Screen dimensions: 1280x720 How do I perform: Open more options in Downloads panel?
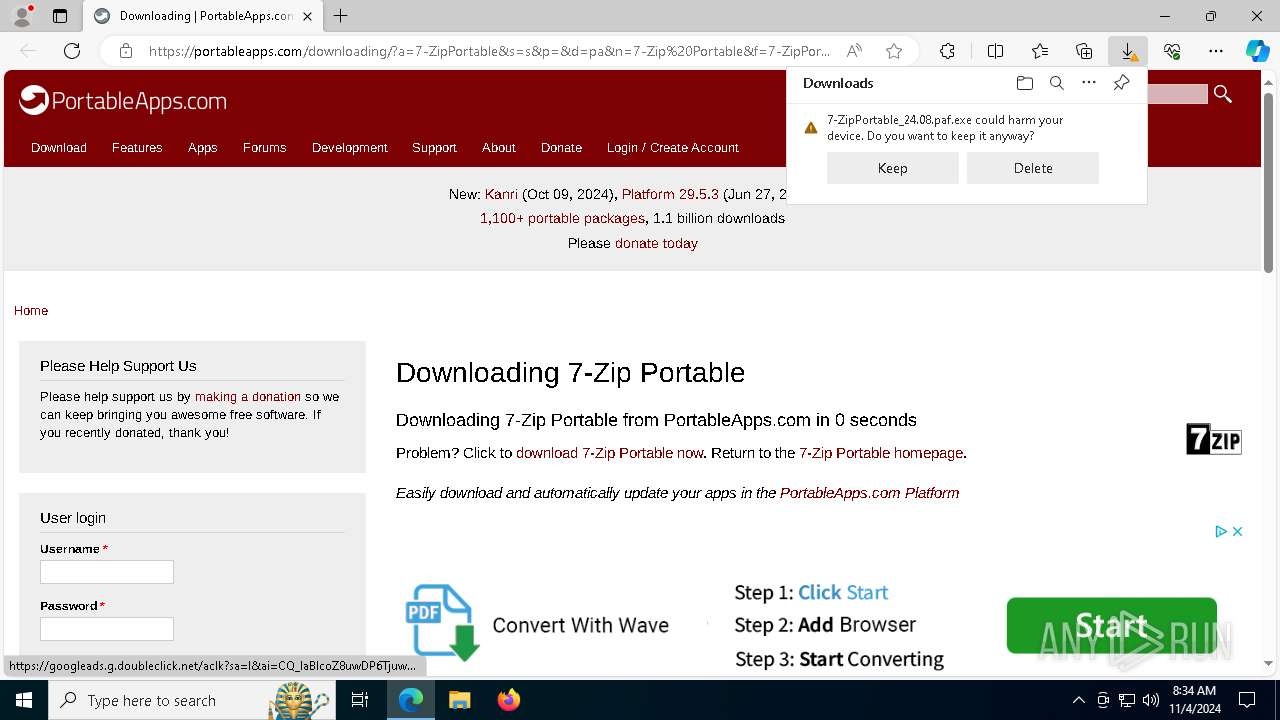[1089, 83]
